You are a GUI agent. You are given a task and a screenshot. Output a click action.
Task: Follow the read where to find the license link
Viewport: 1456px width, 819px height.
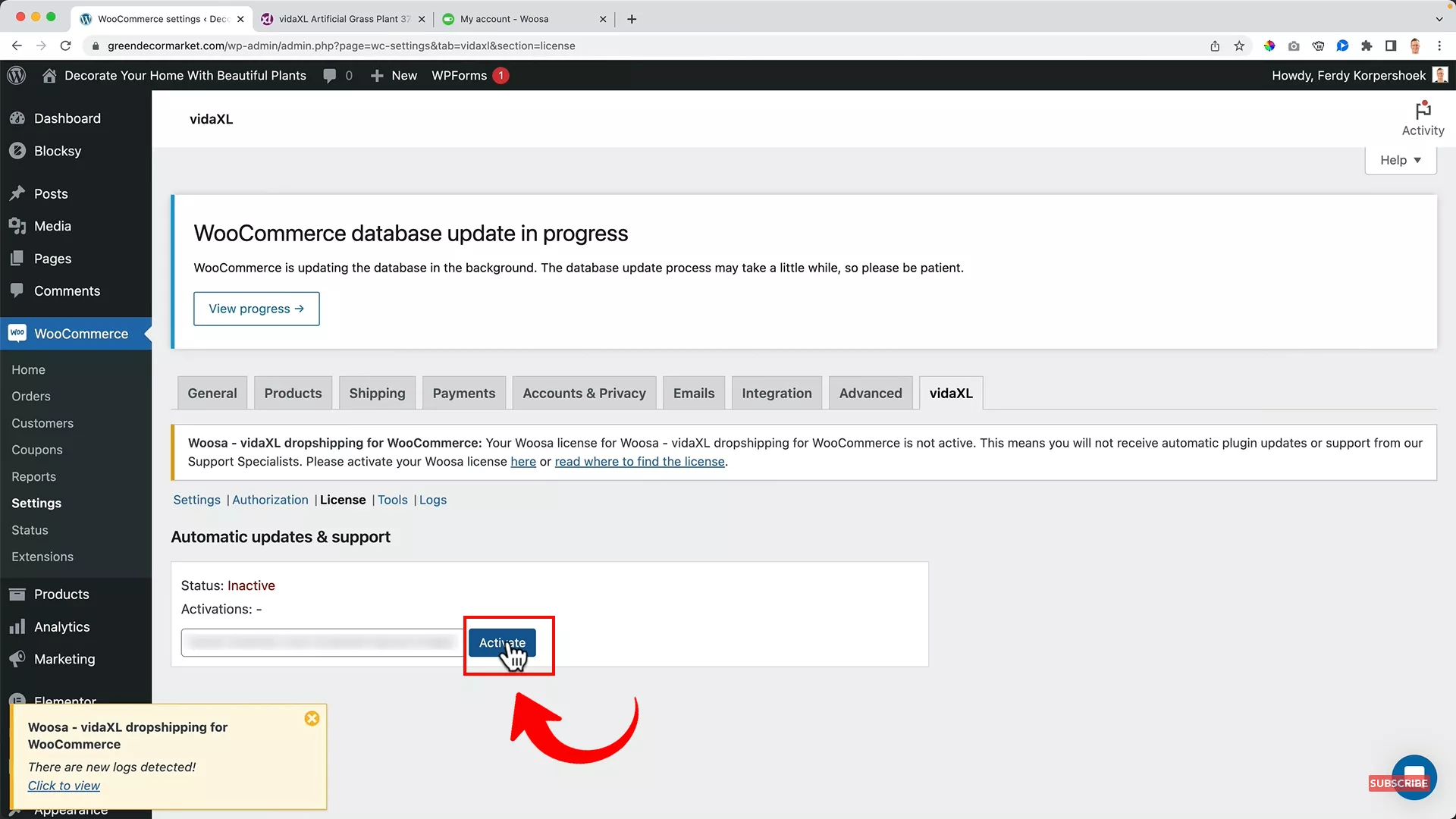click(x=639, y=462)
